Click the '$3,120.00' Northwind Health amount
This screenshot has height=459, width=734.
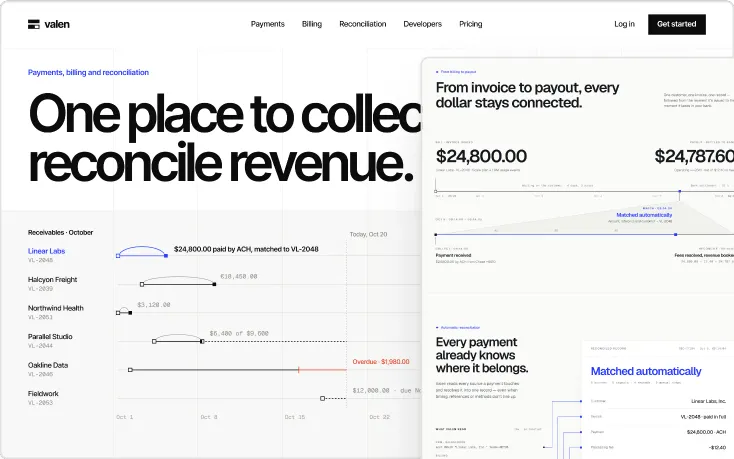coord(154,305)
